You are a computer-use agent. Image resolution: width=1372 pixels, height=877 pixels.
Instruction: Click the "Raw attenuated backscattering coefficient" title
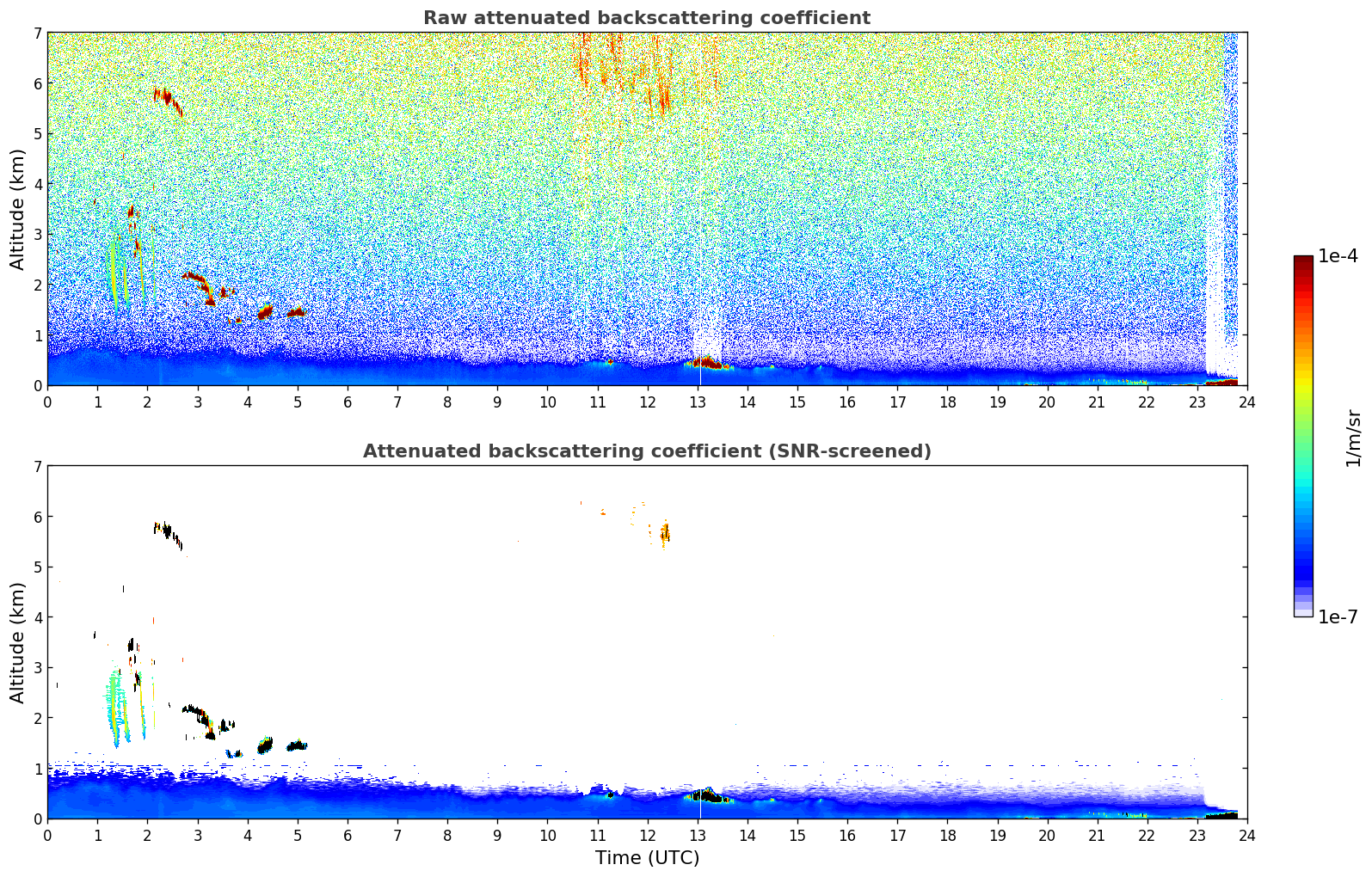pos(646,18)
